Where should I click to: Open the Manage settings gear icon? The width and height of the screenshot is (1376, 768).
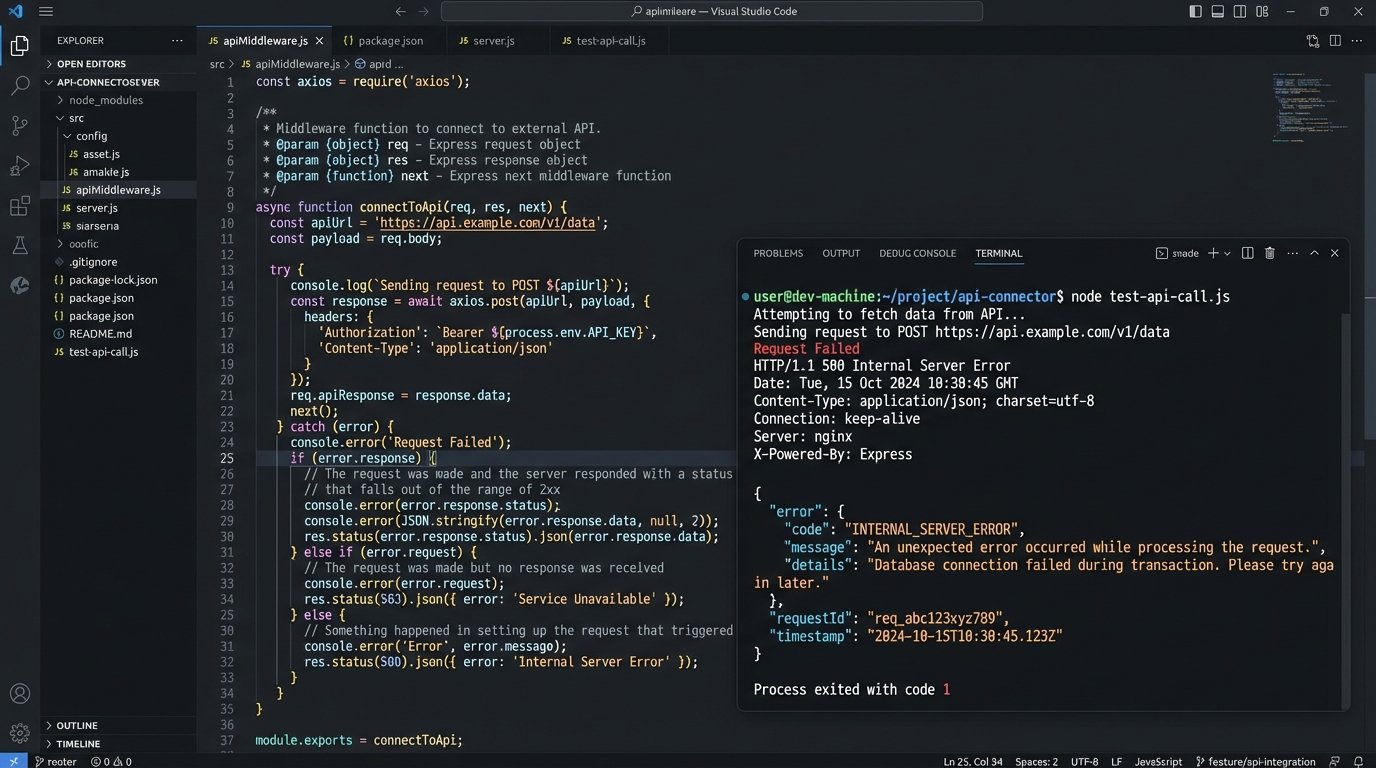point(19,733)
